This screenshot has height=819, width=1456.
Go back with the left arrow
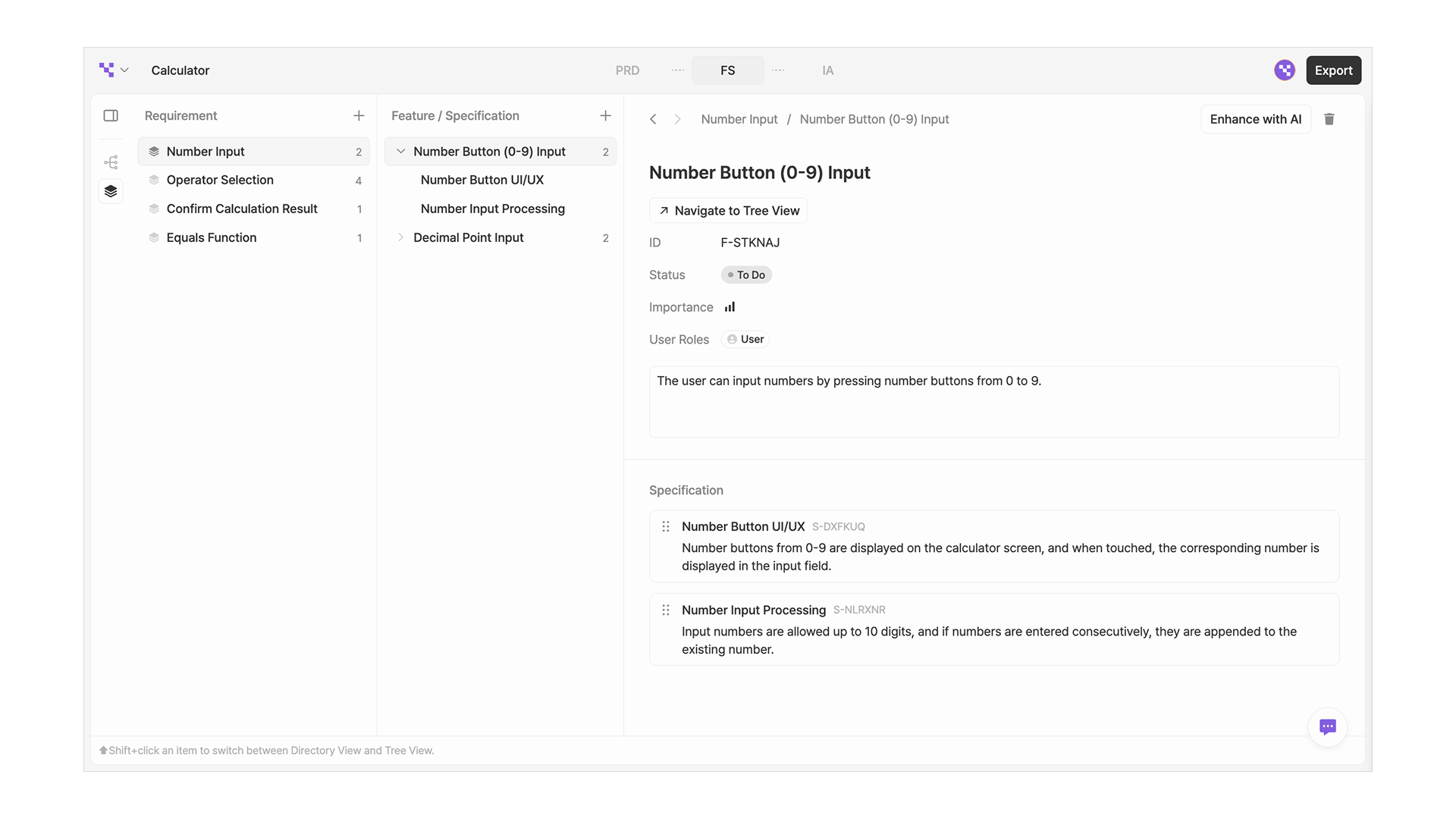653,119
